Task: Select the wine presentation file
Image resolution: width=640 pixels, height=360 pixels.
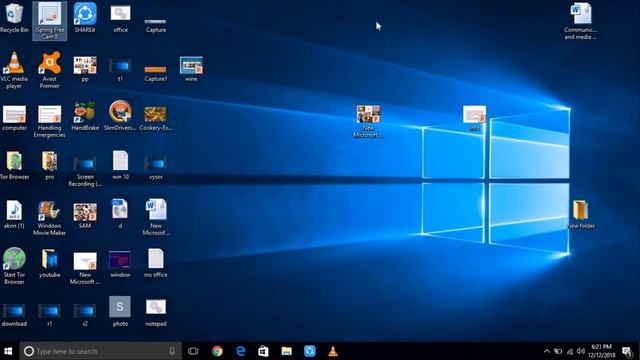Action: (191, 69)
